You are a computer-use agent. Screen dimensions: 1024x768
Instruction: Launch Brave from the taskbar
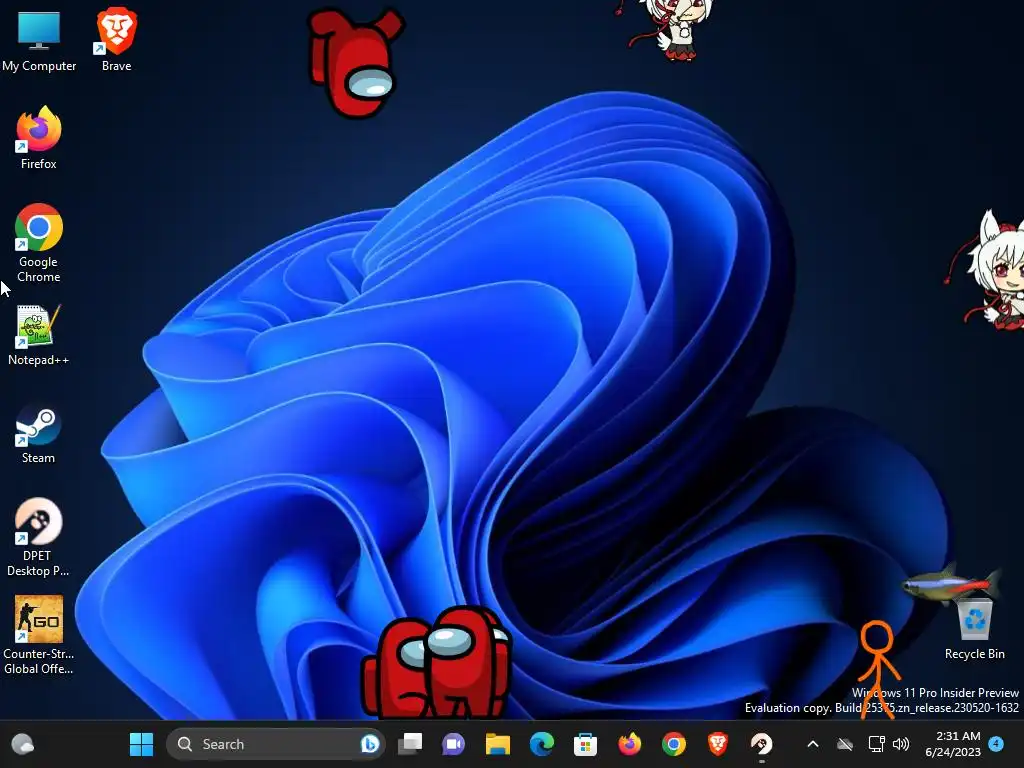[718, 744]
